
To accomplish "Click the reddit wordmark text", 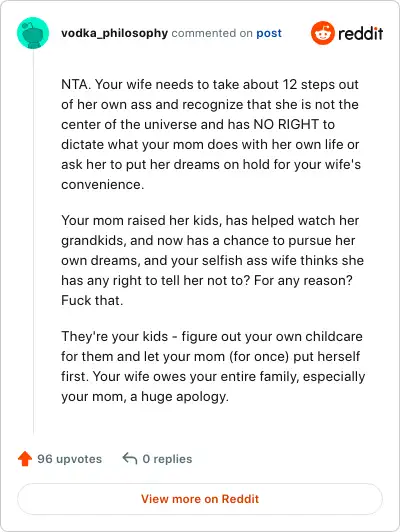I will [361, 33].
